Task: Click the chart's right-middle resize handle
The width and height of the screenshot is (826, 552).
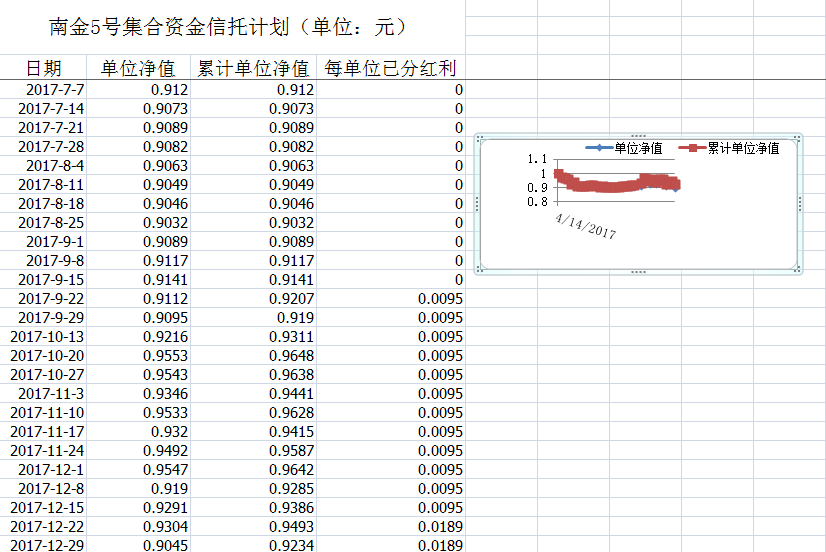Action: point(799,203)
